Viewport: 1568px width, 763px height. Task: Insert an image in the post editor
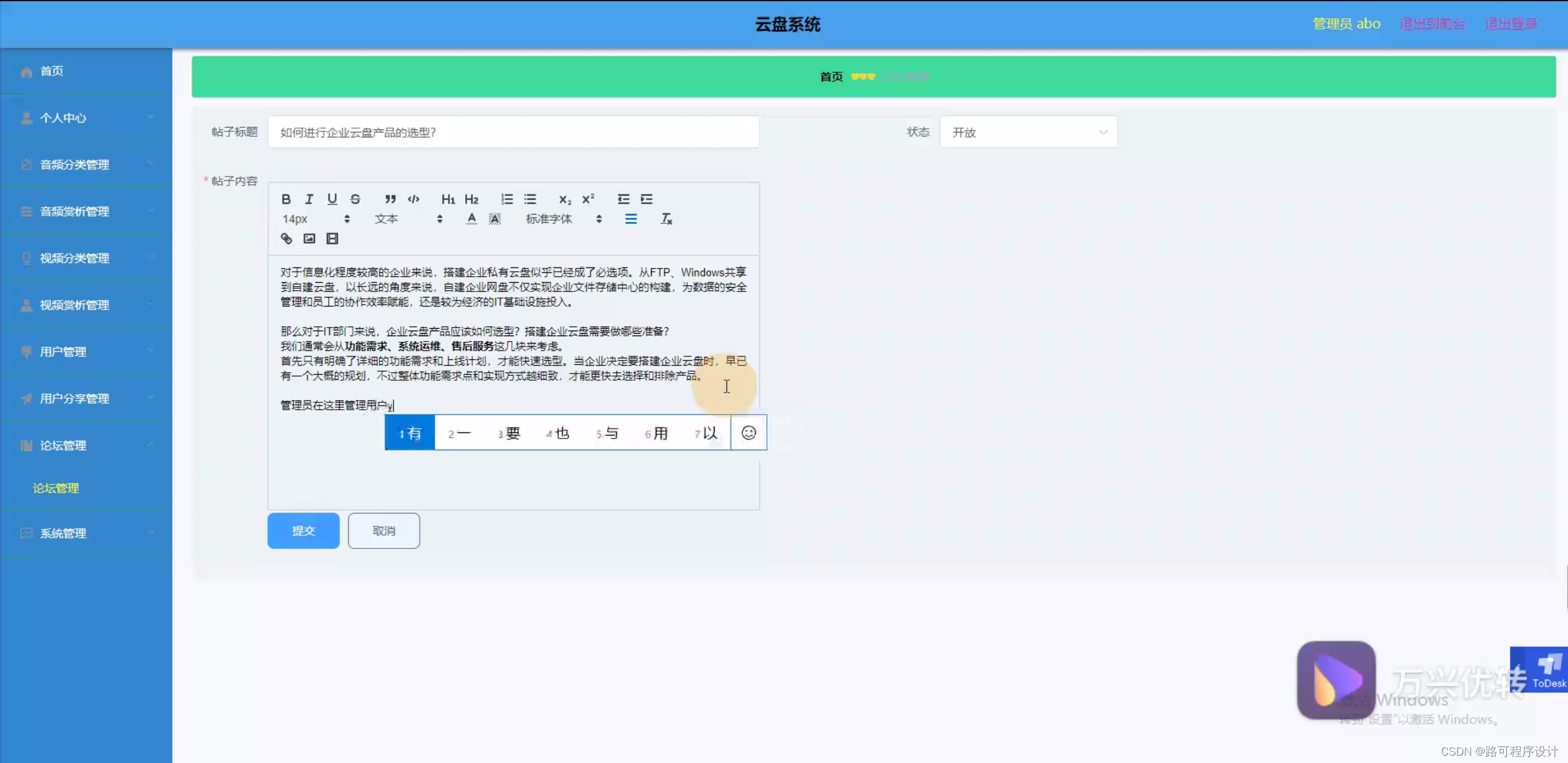308,238
